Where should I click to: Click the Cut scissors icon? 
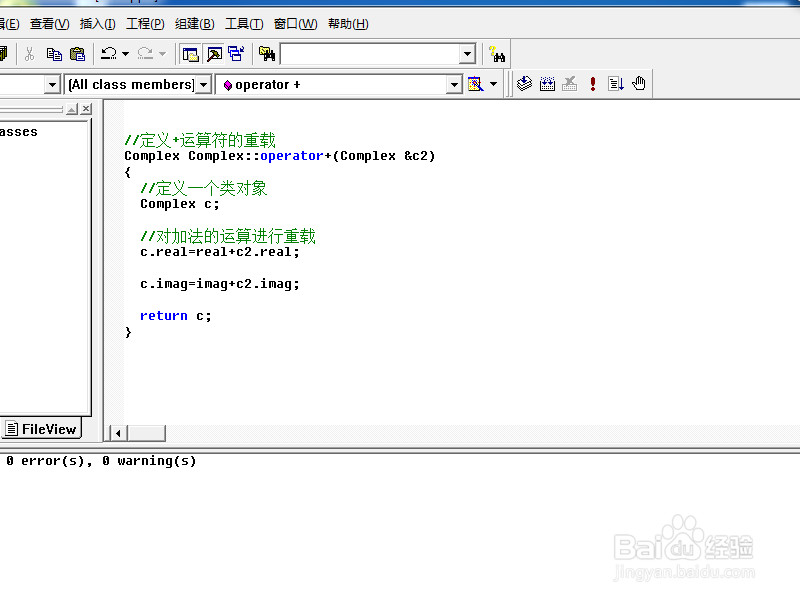point(30,54)
